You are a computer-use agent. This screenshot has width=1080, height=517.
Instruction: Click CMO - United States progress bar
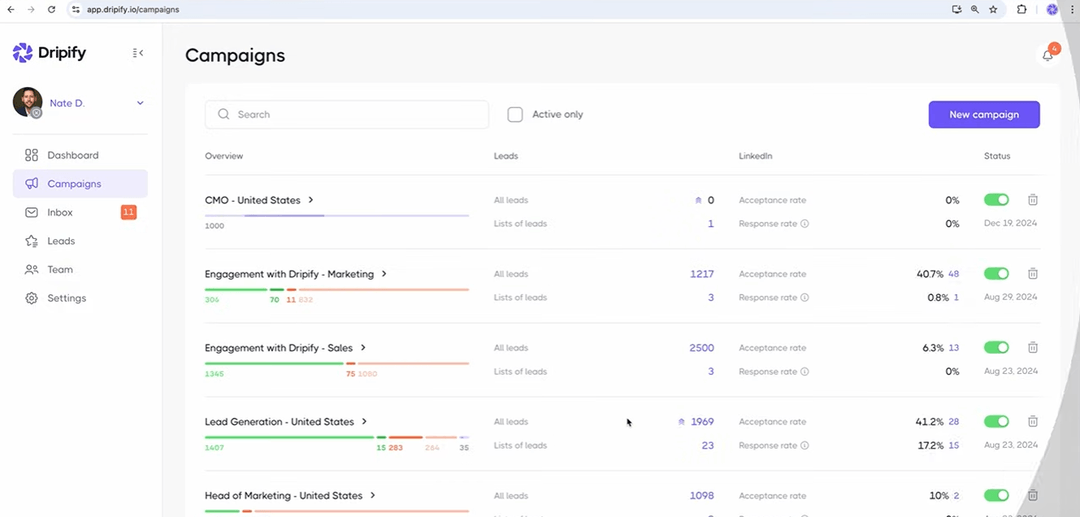[337, 215]
